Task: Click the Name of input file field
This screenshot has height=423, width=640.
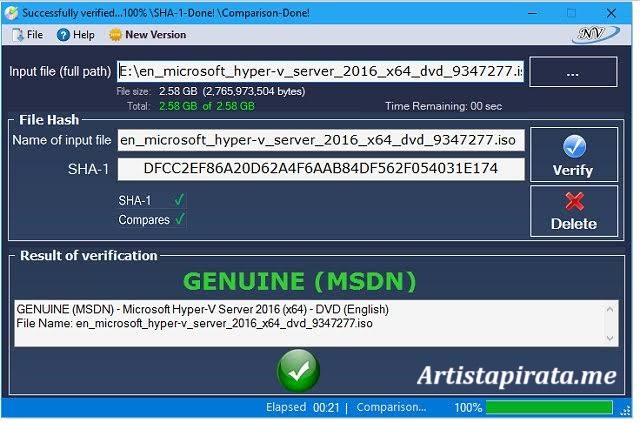Action: click(x=321, y=140)
